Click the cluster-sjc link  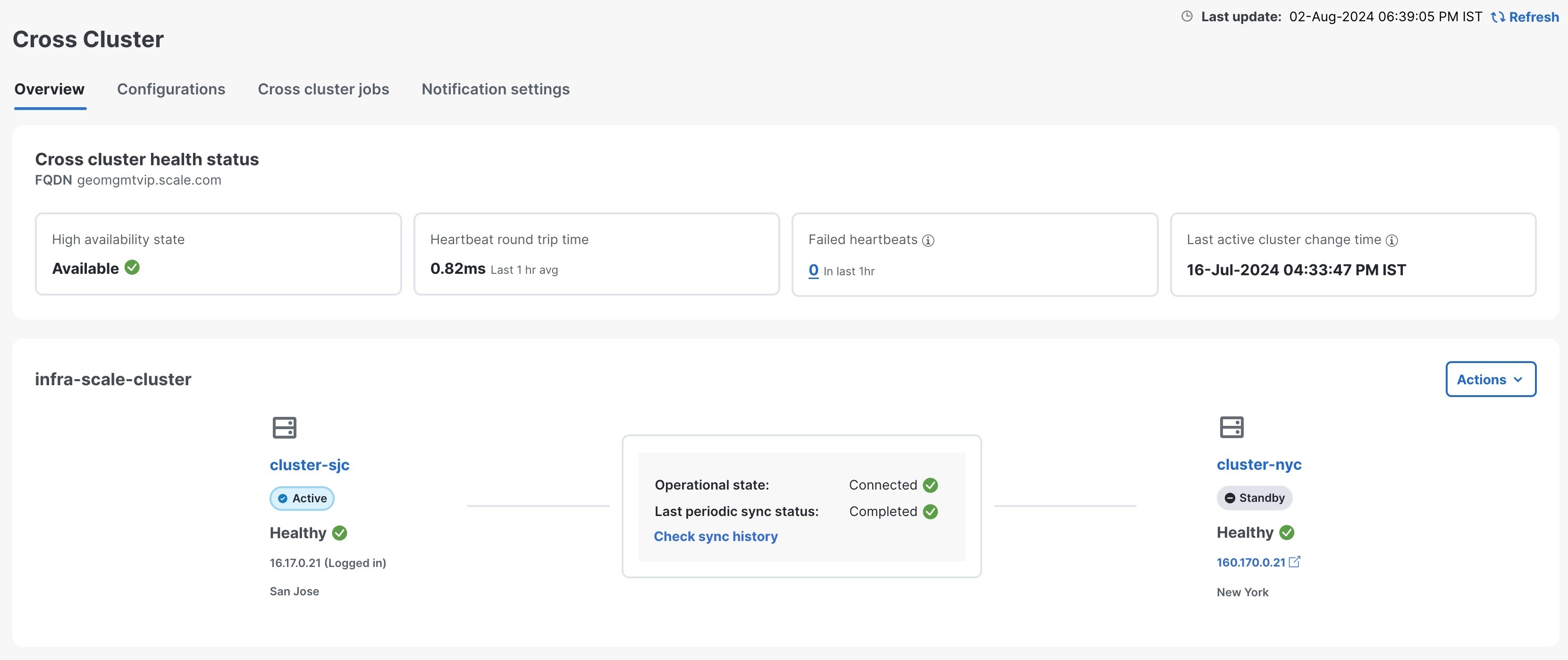(309, 465)
